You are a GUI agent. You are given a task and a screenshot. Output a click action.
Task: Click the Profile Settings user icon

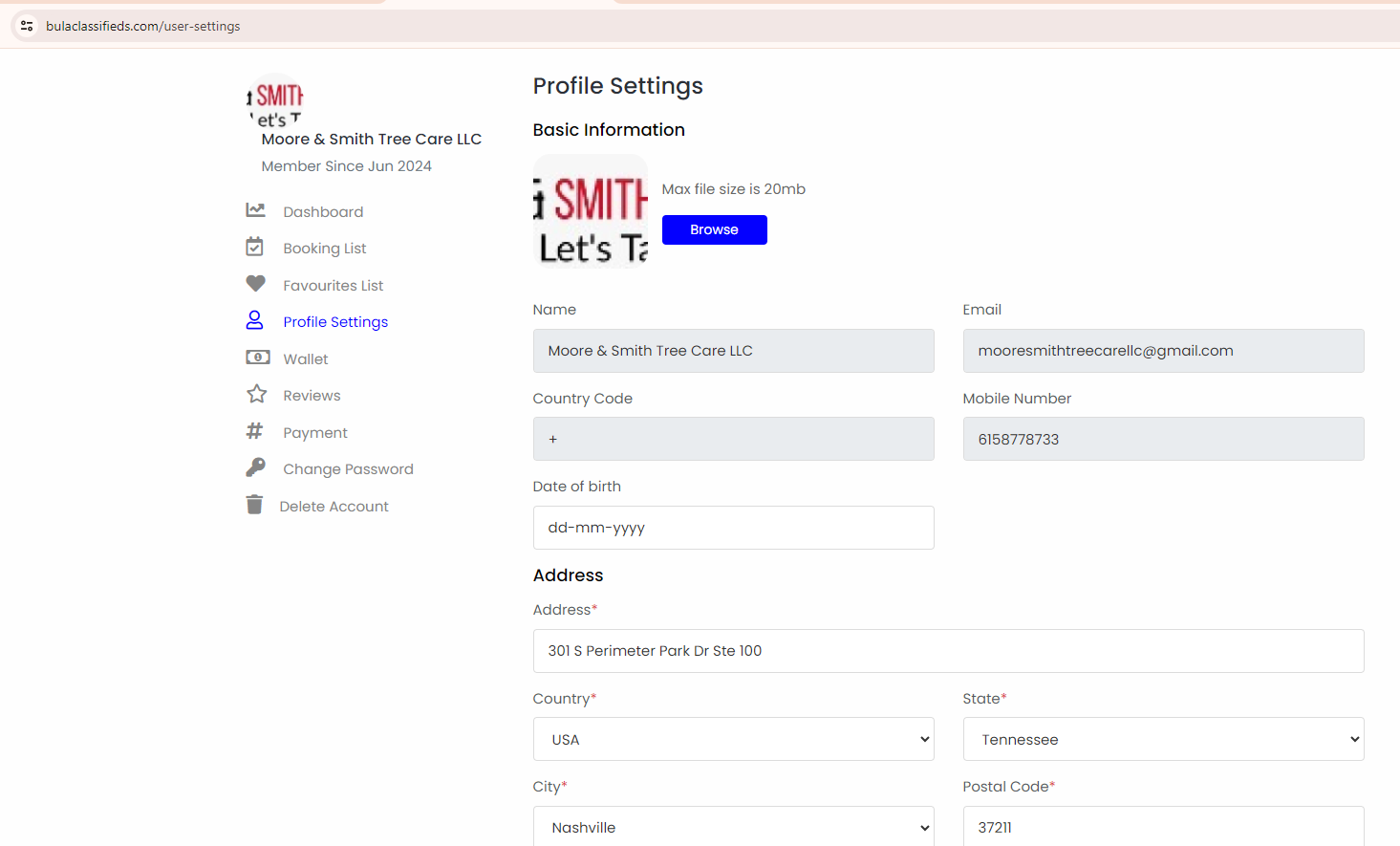(254, 320)
